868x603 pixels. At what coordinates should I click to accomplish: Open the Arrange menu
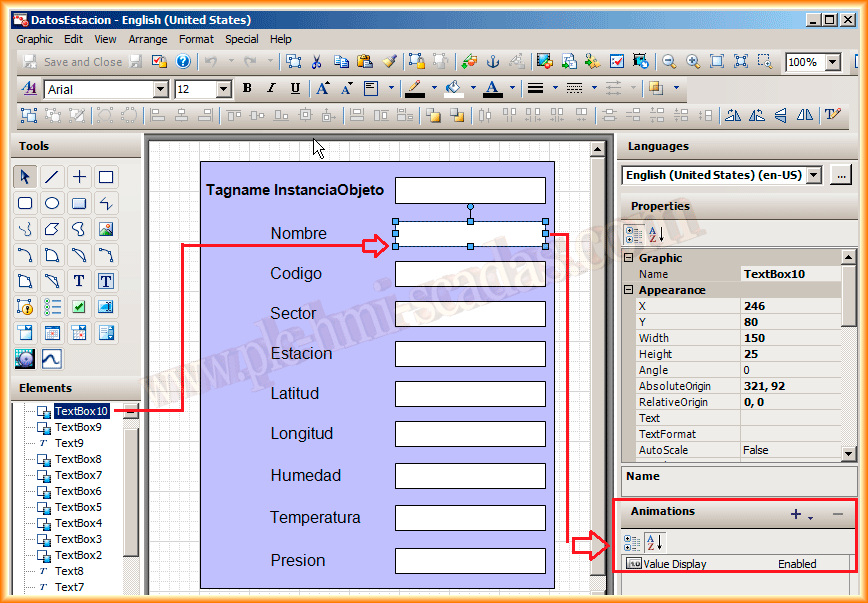point(148,39)
